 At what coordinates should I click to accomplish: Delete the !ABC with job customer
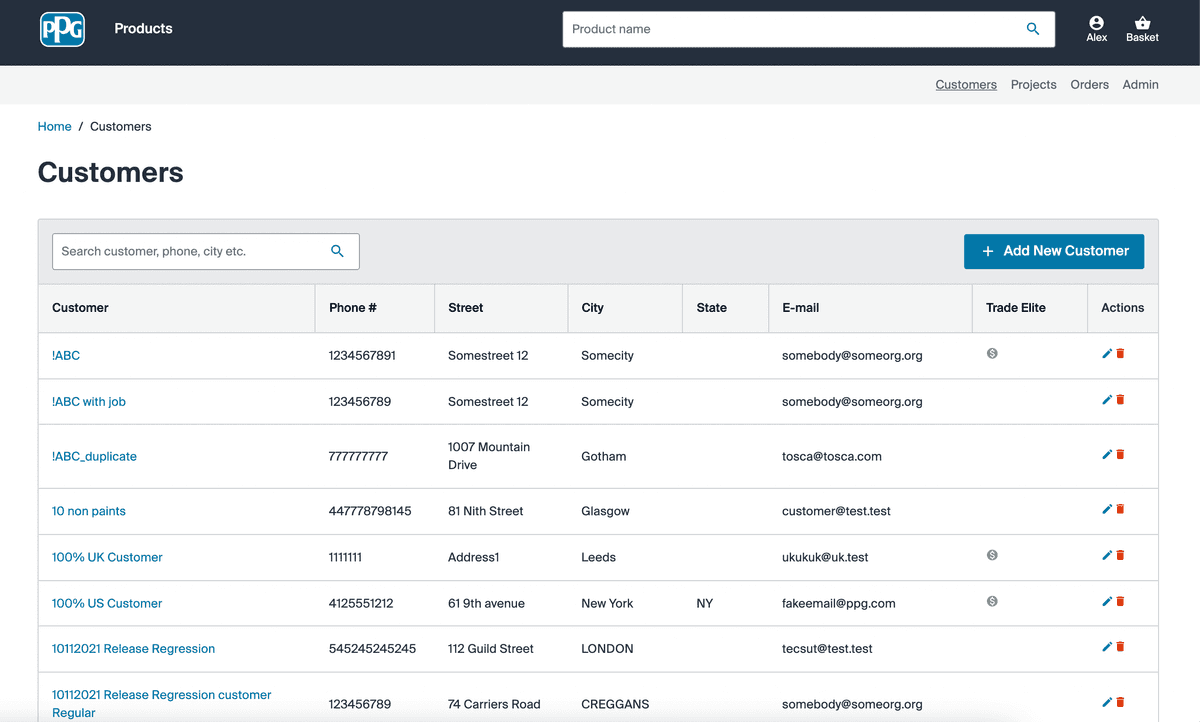tap(1120, 400)
